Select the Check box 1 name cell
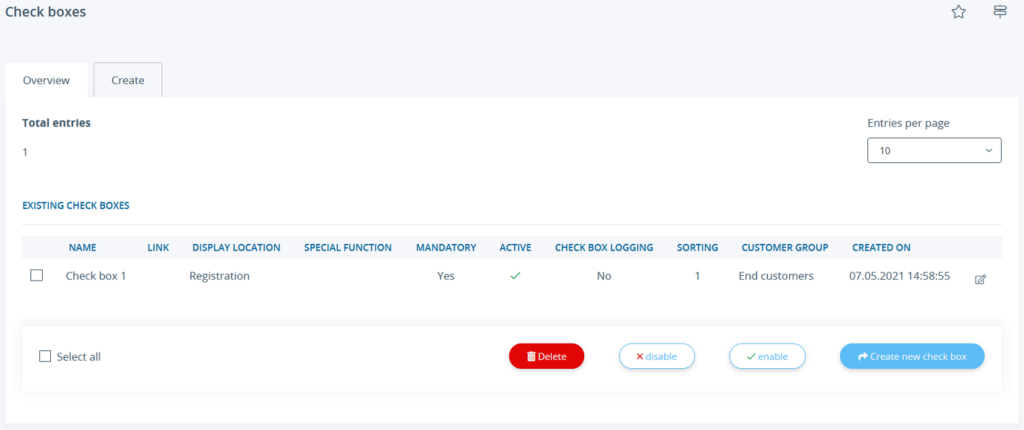1024x430 pixels. click(96, 276)
